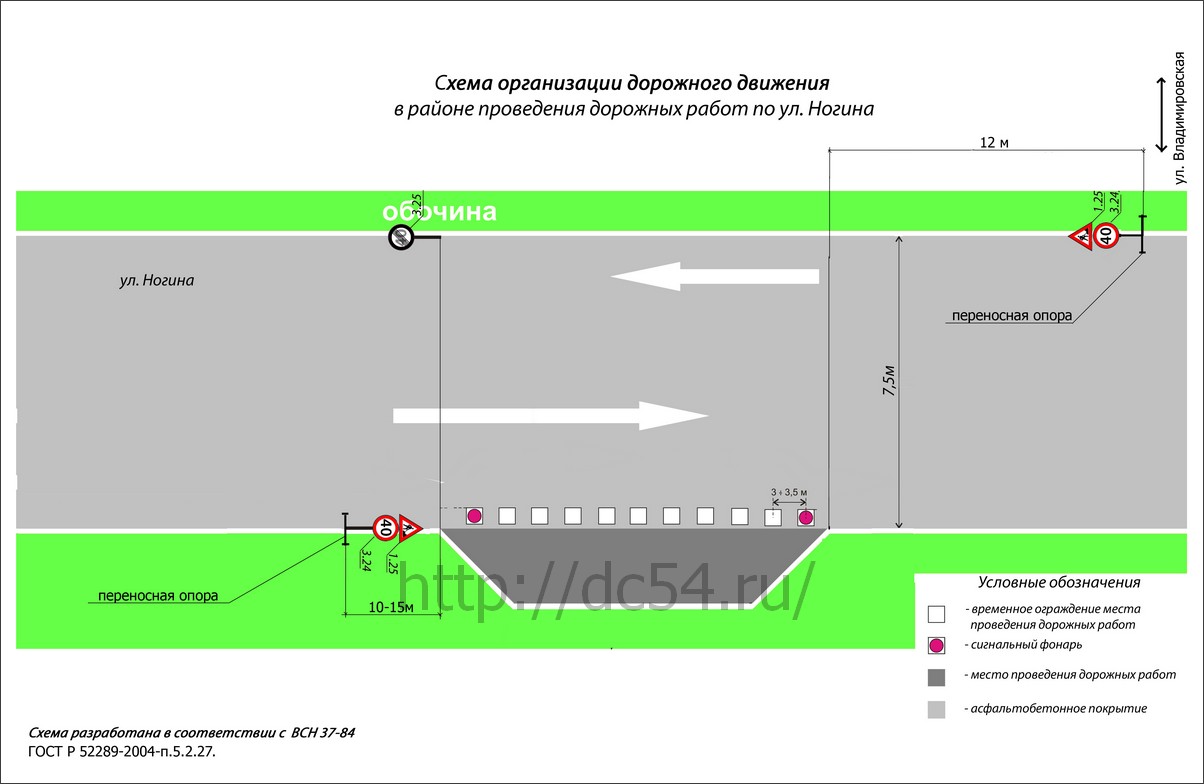
Task: Click the legend white square for временное ограждение
Action: [x=936, y=615]
